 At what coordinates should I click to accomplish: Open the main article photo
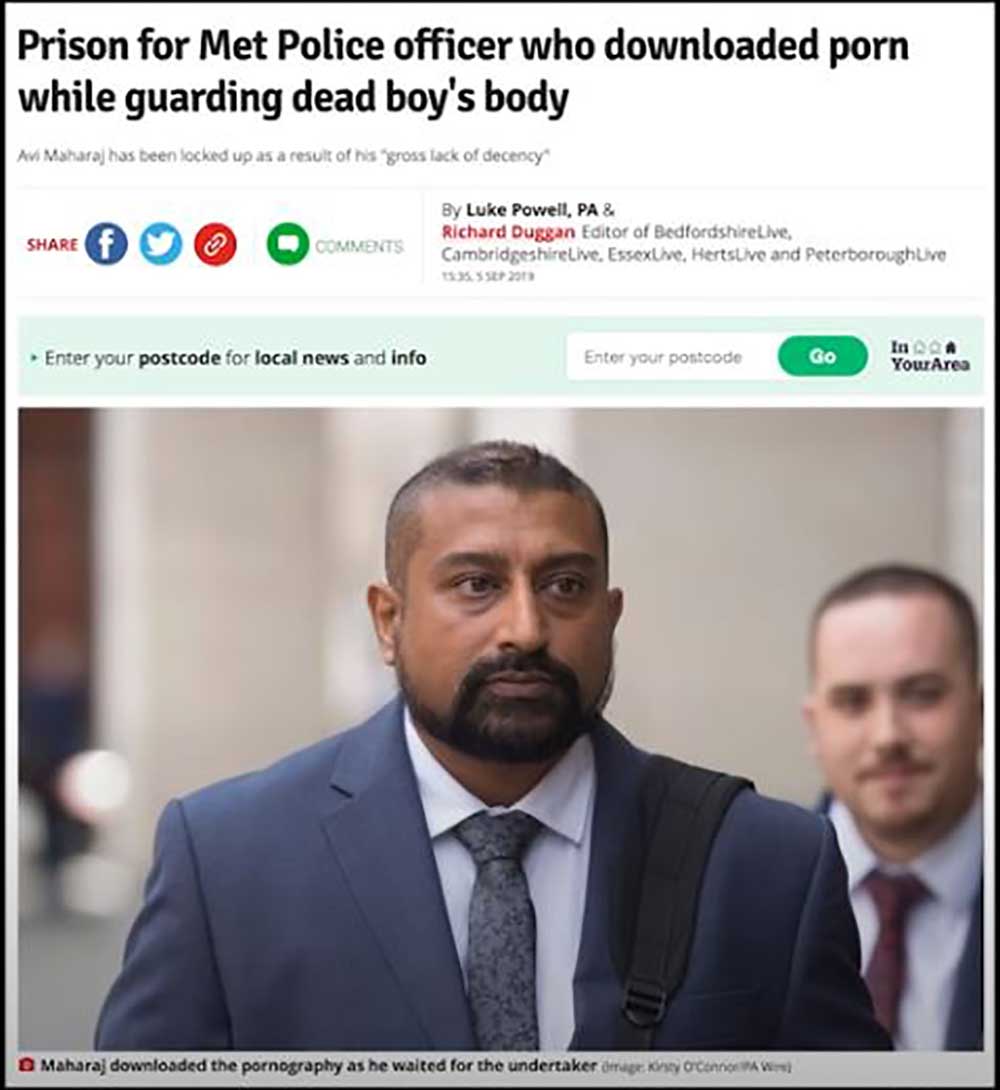pyautogui.click(x=500, y=729)
